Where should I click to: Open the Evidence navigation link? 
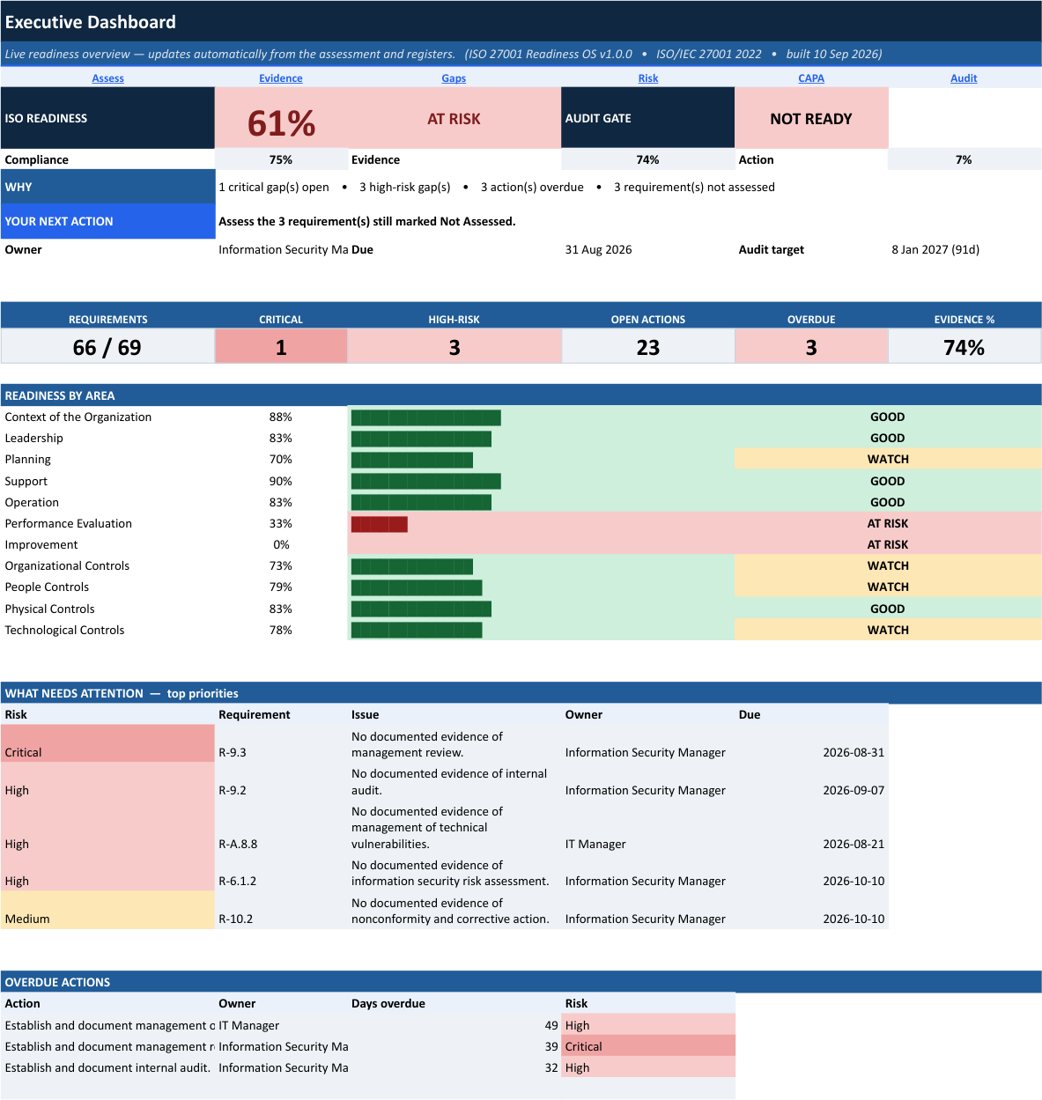(x=280, y=78)
